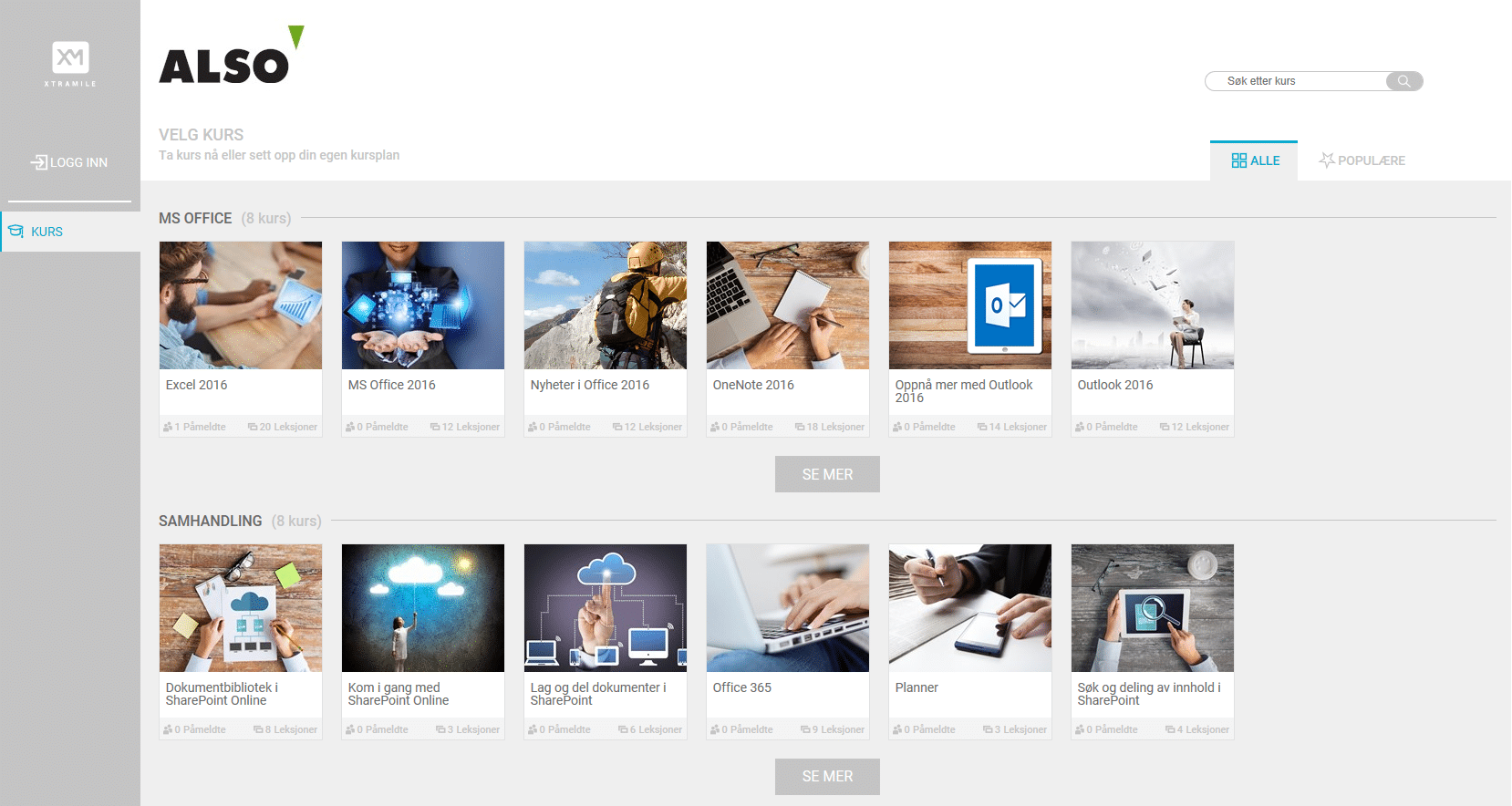Click '1 Påmeldte' on Excel 2016 card
The width and height of the screenshot is (1512, 806).
point(200,427)
